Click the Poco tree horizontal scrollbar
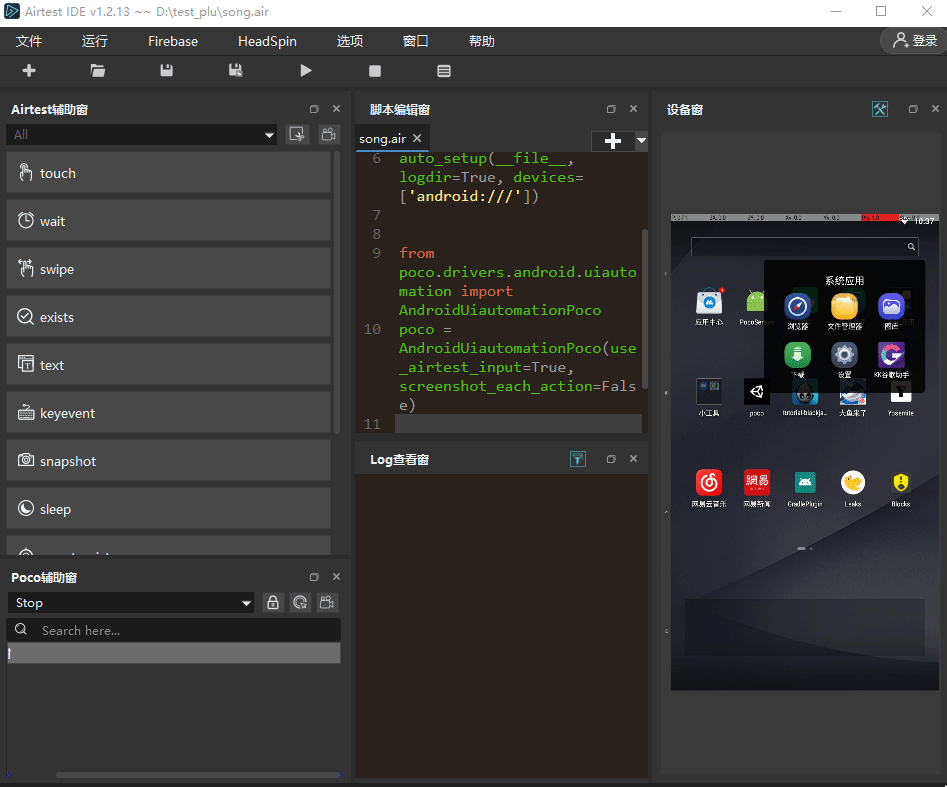 (x=198, y=774)
